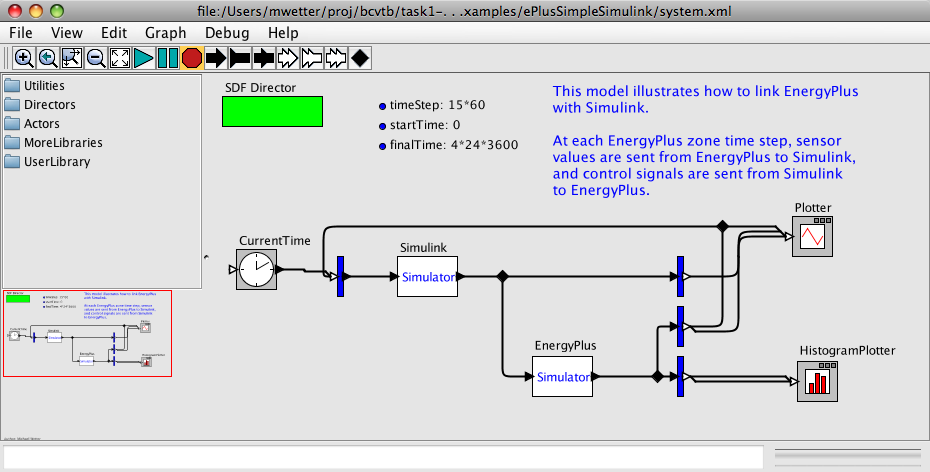Click the model overview thumbnail panel
Viewport: 930px width, 472px height.
88,334
